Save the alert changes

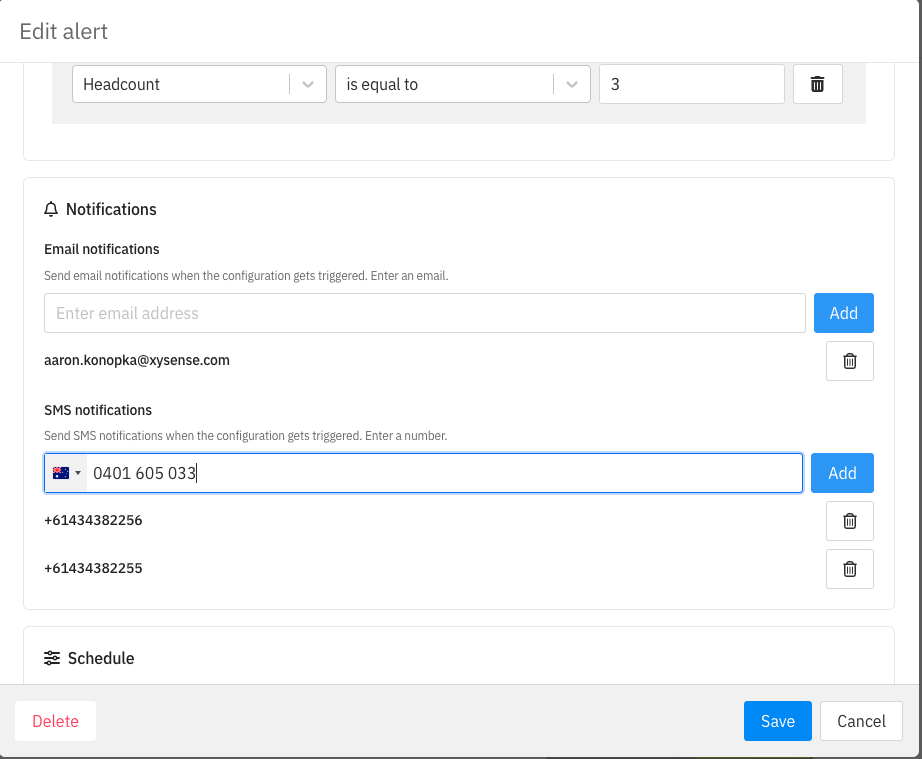pos(777,721)
